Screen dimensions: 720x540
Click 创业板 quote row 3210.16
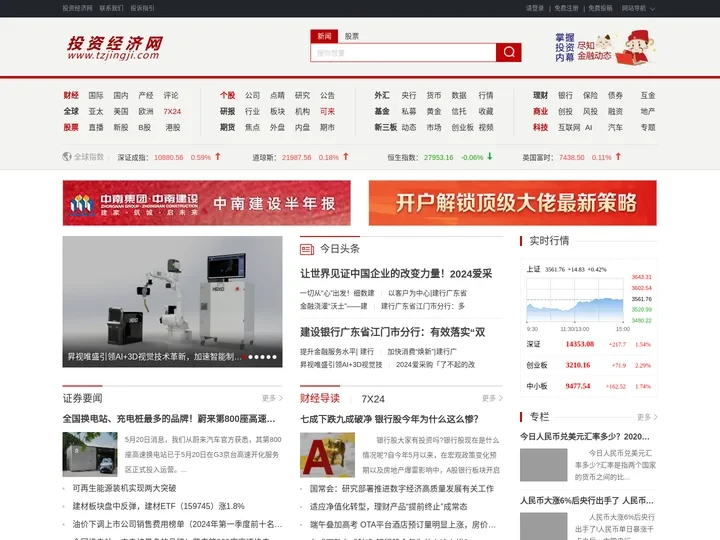[589, 366]
